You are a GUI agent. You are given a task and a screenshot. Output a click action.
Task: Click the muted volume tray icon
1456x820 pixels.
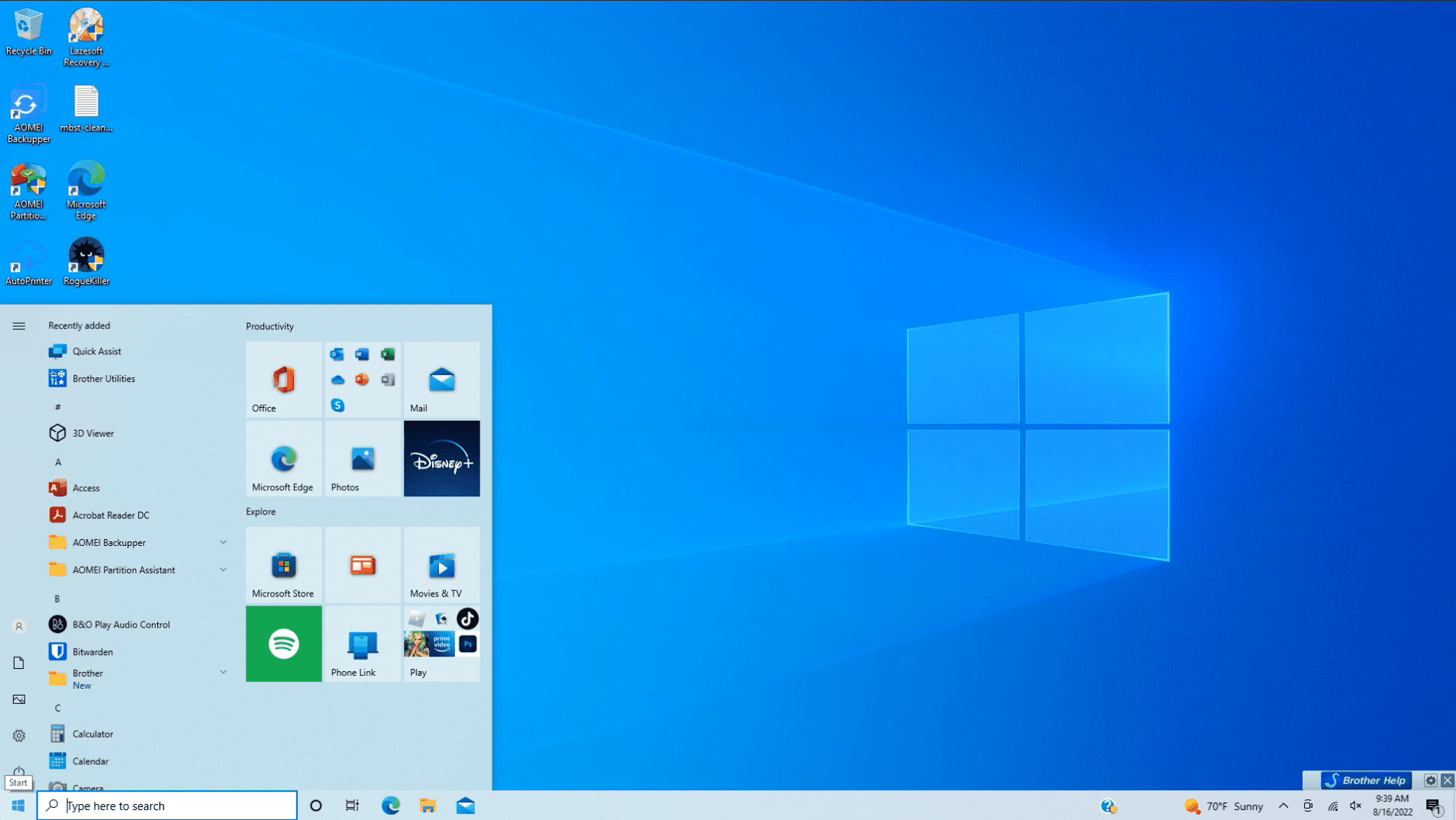(x=1356, y=806)
